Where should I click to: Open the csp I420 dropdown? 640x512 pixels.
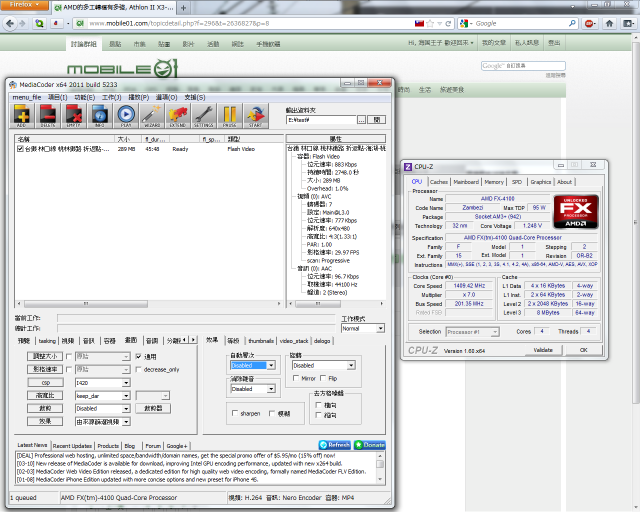click(x=103, y=383)
